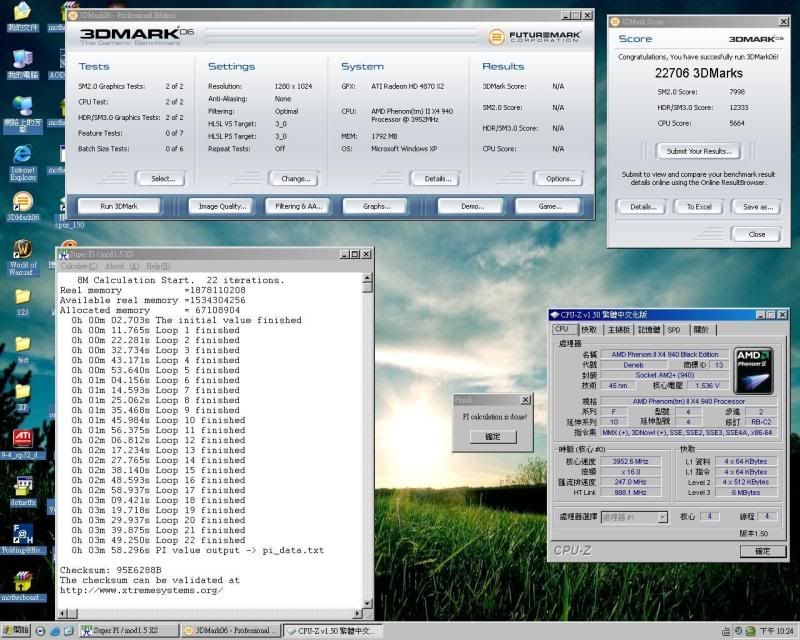Image resolution: width=800 pixels, height=640 pixels.
Task: Open Image Quality... in 3DMark06
Action: (x=221, y=206)
